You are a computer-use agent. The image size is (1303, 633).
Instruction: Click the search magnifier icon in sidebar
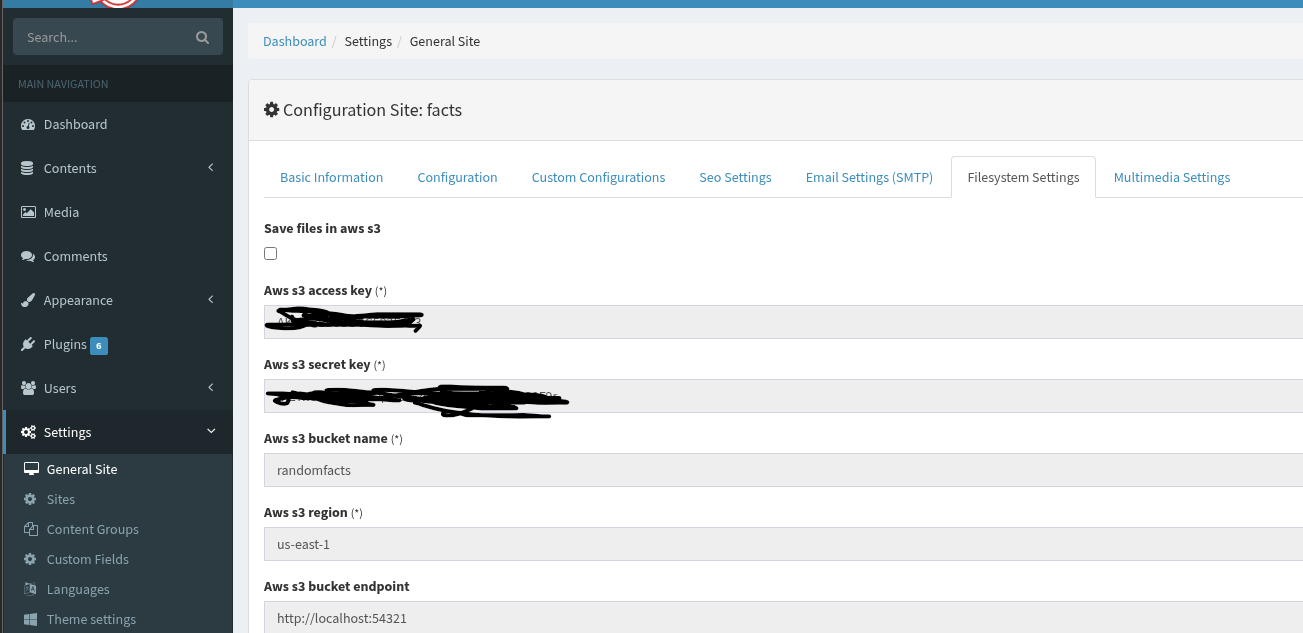coord(202,38)
